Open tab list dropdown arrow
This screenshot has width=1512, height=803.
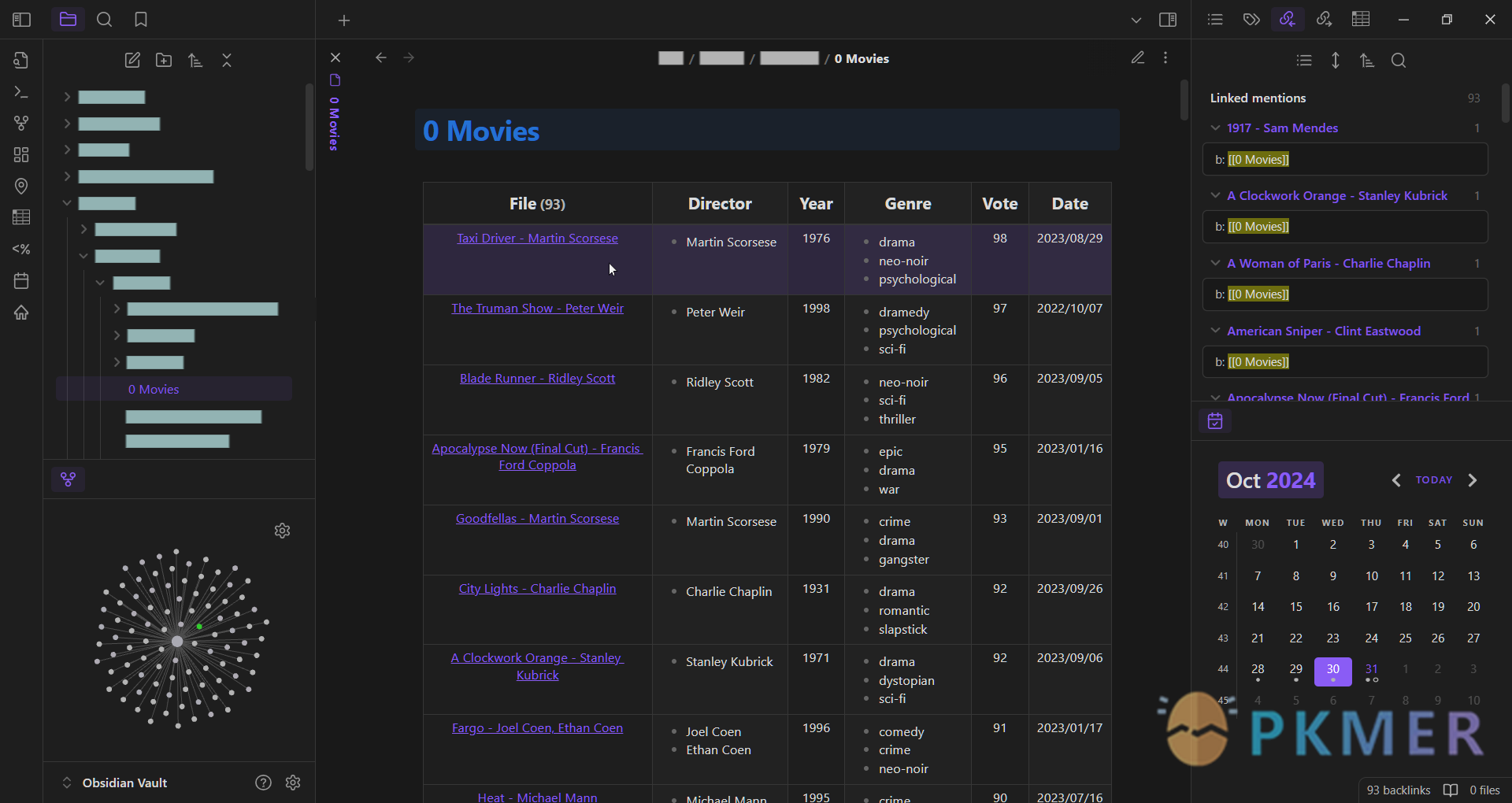pos(1136,20)
